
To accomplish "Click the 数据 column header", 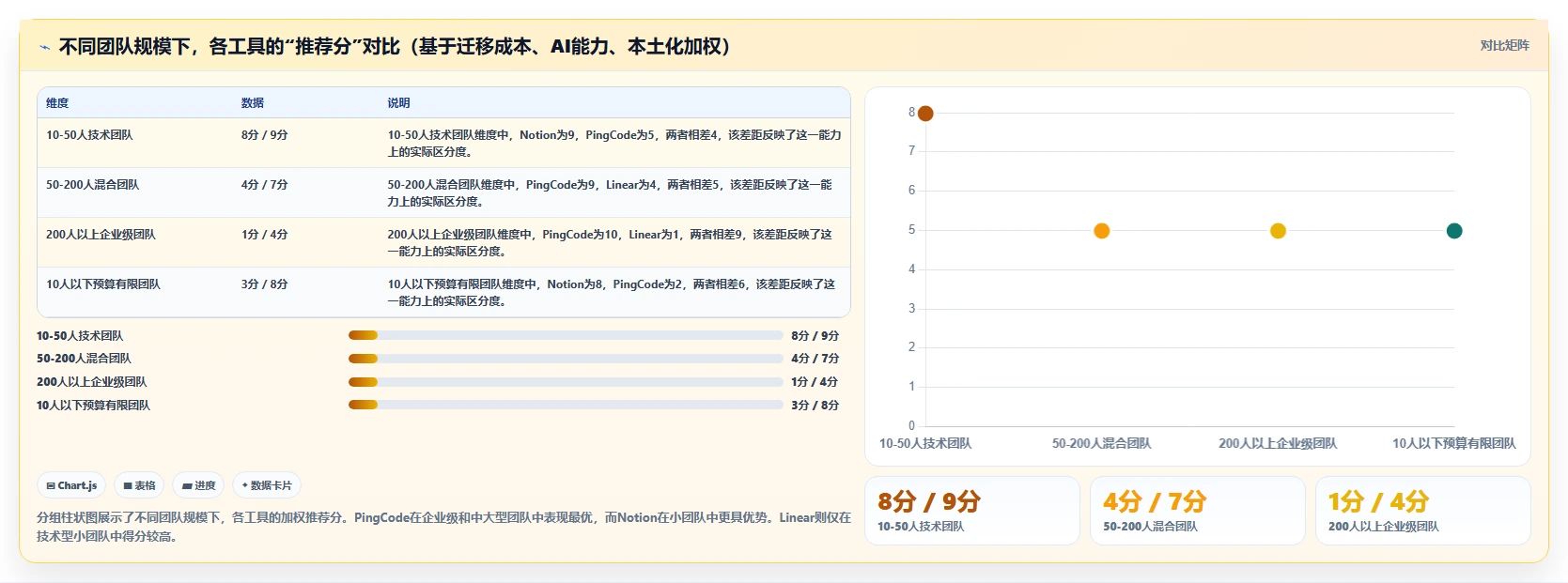I will 253,103.
